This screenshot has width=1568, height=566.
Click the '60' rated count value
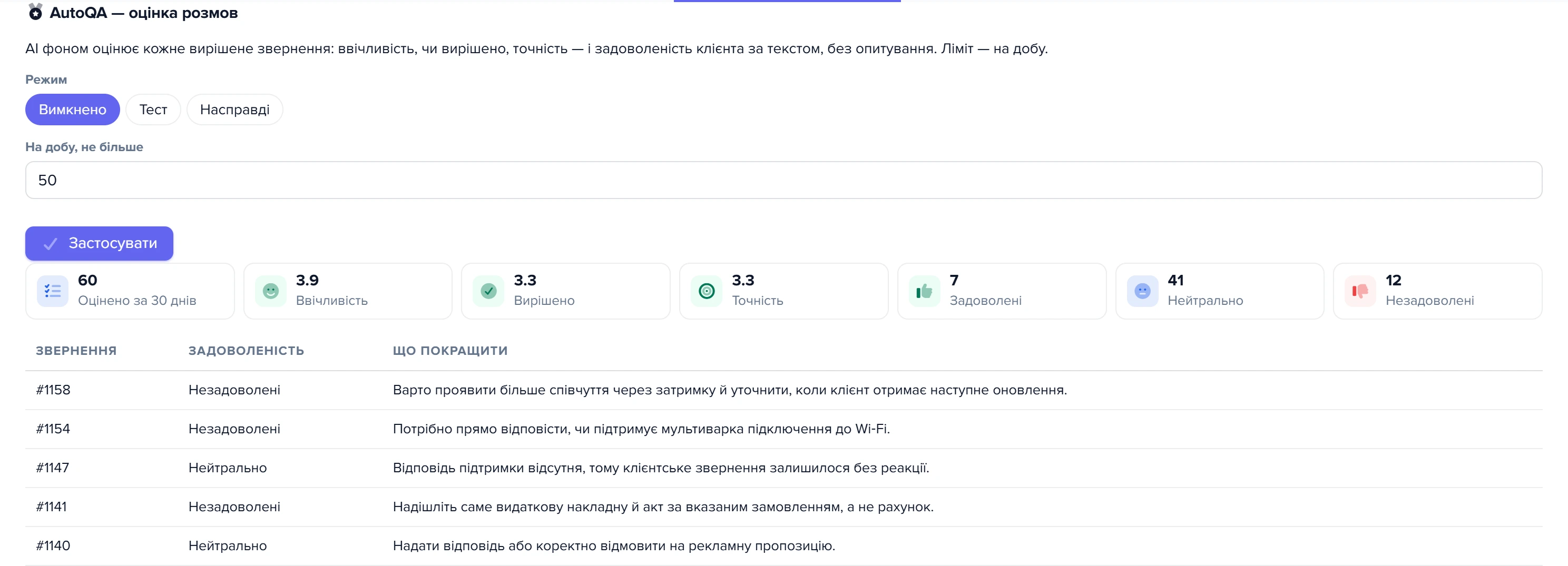pos(87,280)
